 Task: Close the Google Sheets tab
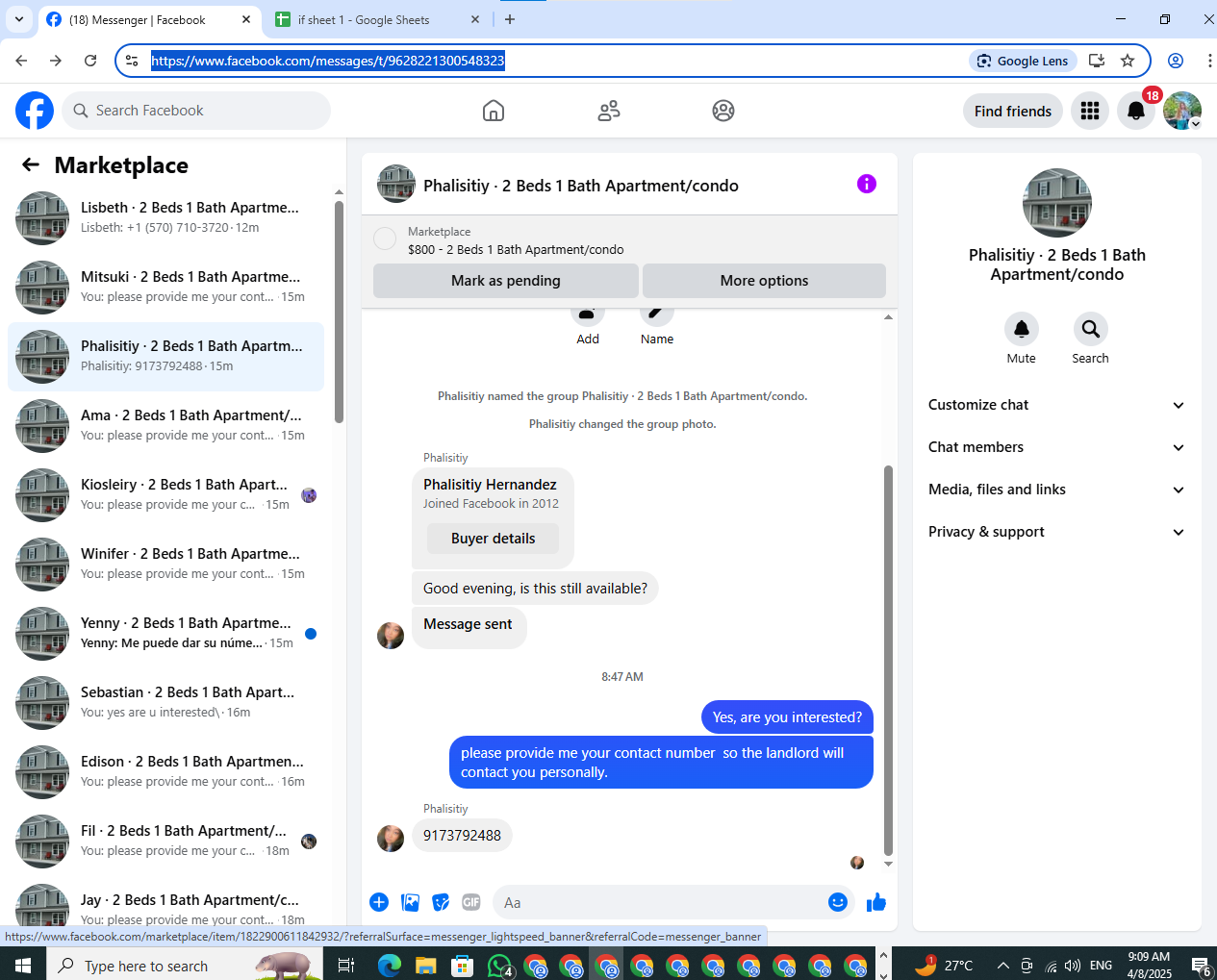tap(475, 19)
